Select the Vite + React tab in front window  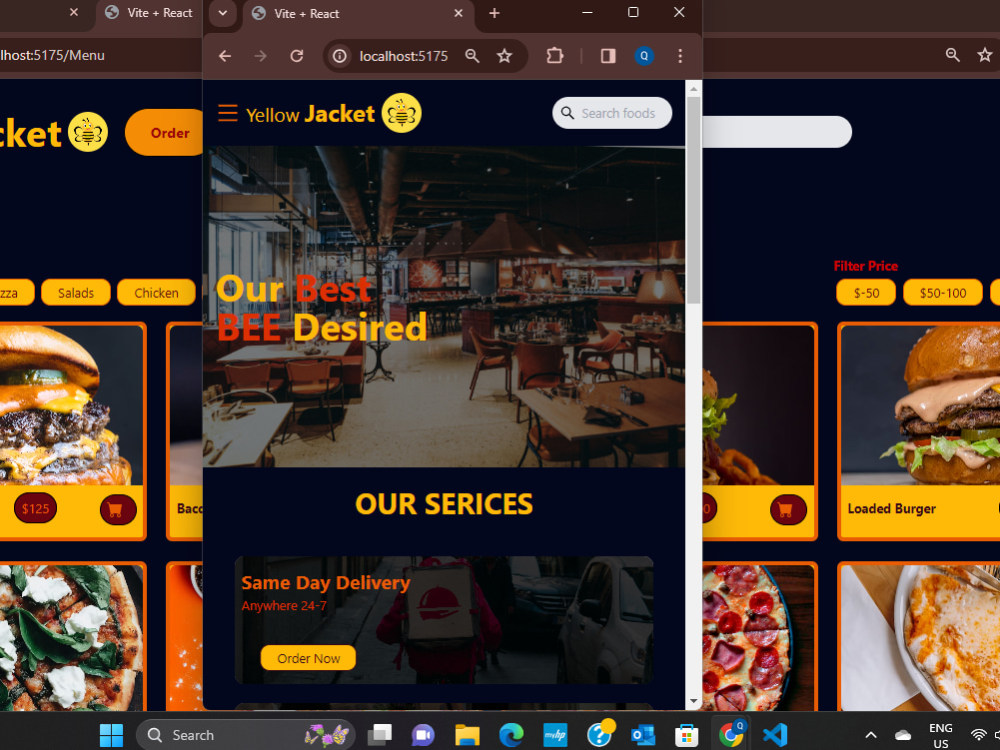click(x=357, y=13)
